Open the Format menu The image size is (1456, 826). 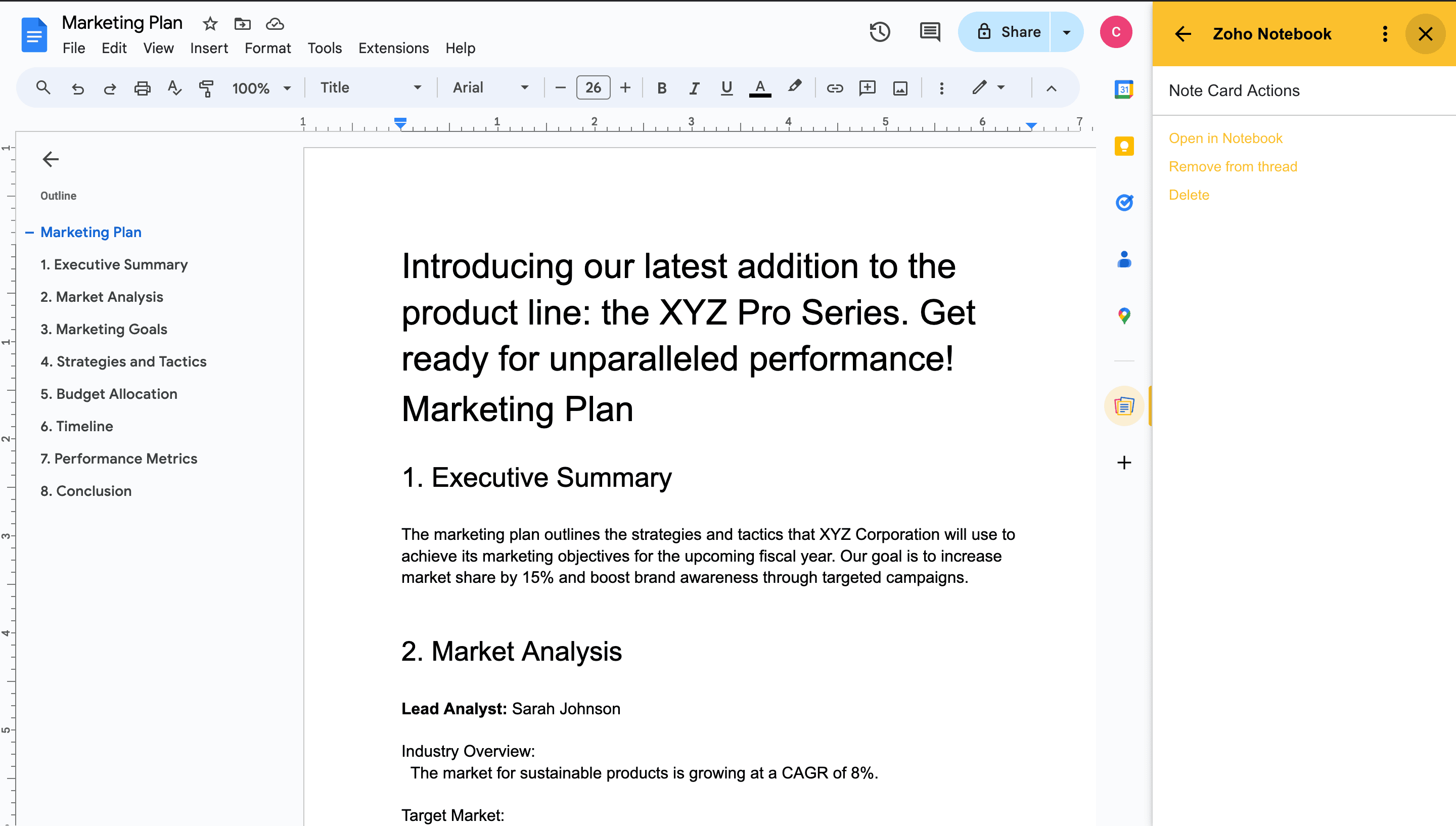pos(267,48)
